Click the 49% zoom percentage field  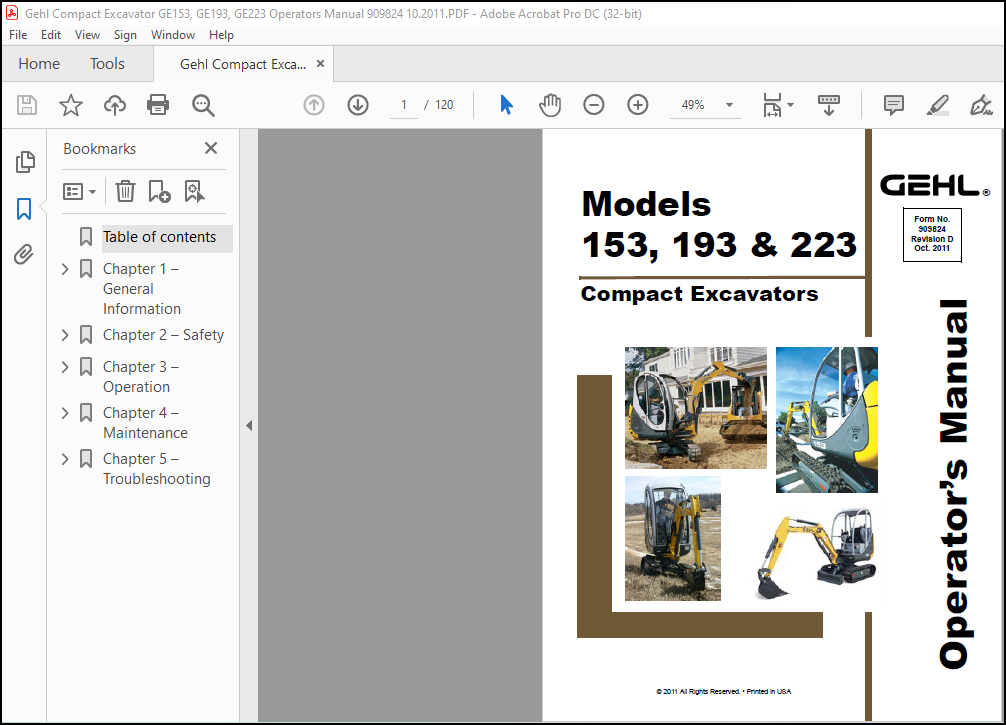click(693, 105)
